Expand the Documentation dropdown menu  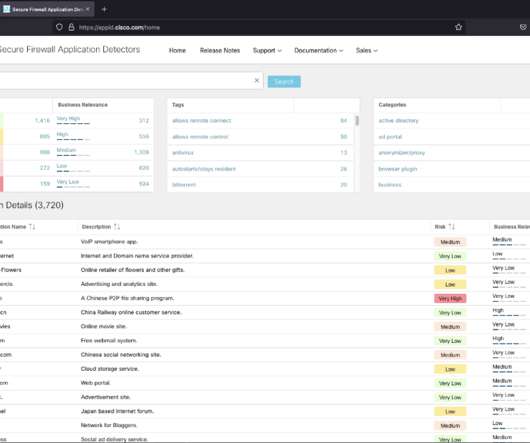[x=318, y=50]
